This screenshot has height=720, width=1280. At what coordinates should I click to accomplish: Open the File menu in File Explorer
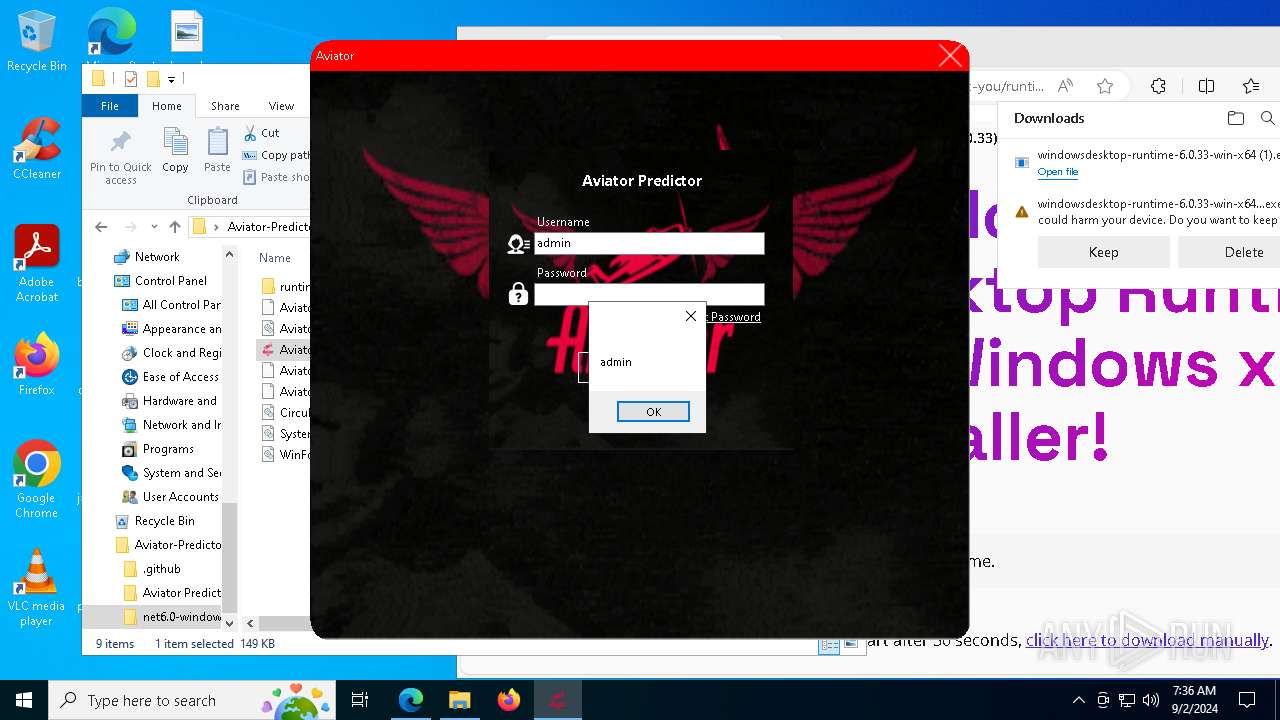tap(110, 106)
